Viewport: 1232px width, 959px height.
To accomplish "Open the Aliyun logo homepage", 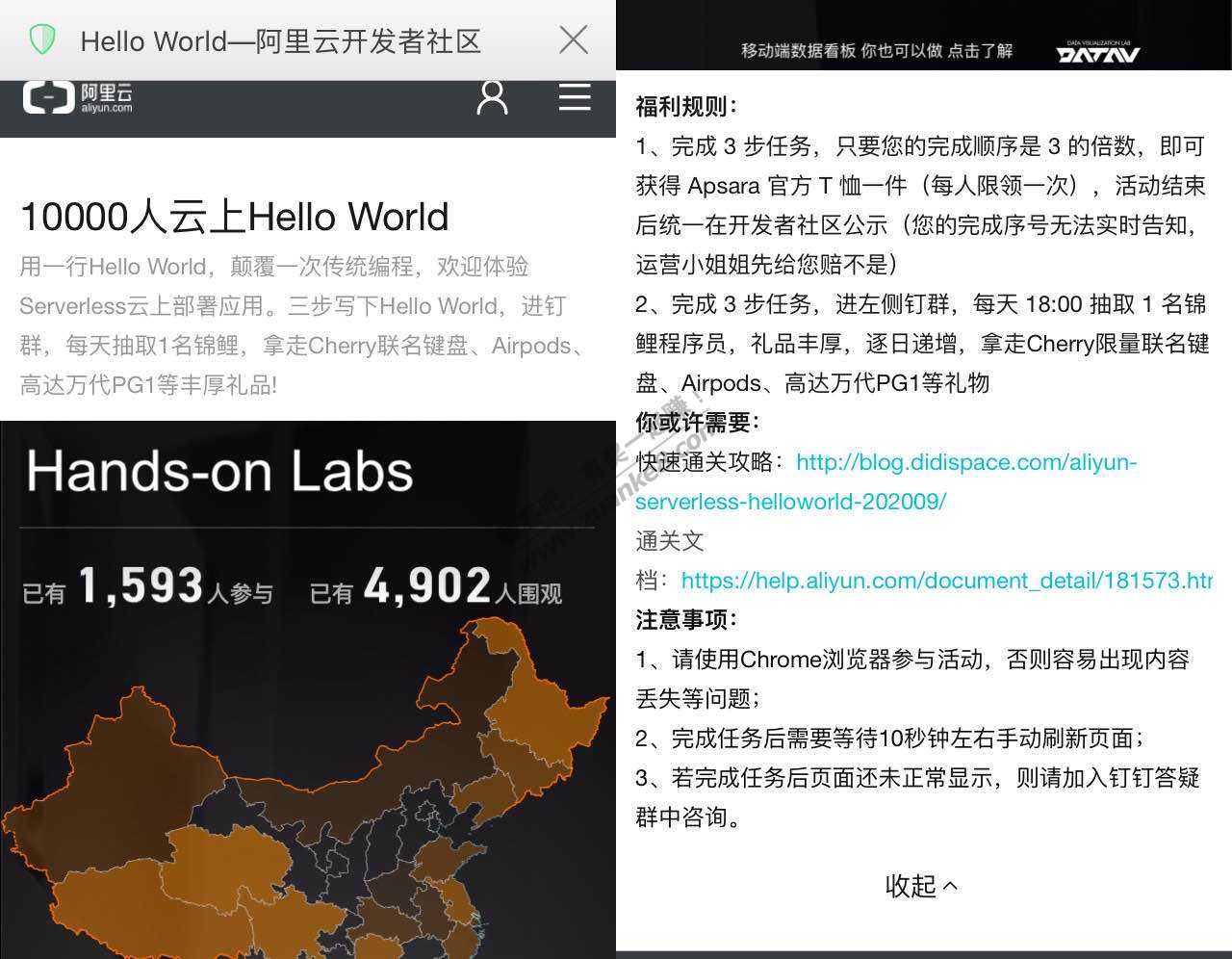I will [x=78, y=98].
